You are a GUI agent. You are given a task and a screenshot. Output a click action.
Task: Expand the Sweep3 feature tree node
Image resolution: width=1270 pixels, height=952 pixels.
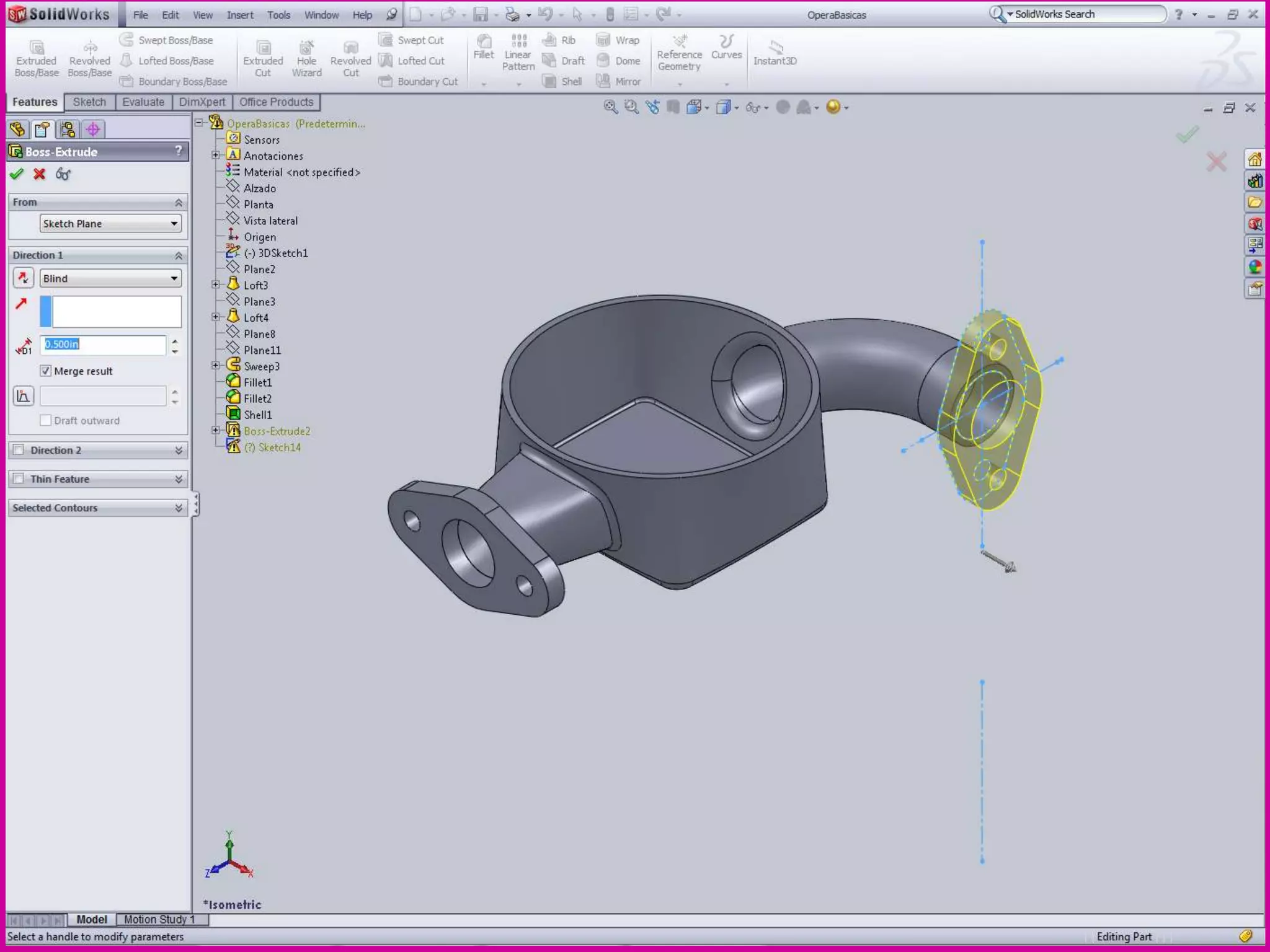pos(216,366)
